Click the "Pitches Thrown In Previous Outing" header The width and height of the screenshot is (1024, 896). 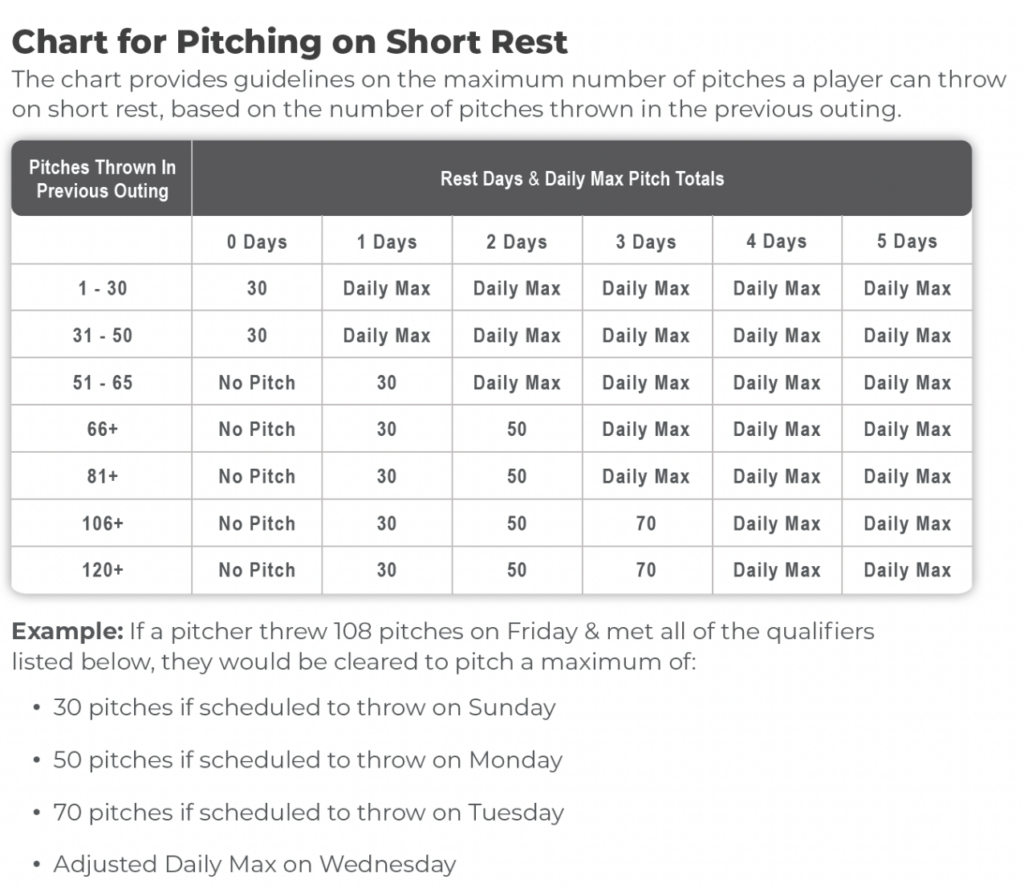pyautogui.click(x=102, y=178)
